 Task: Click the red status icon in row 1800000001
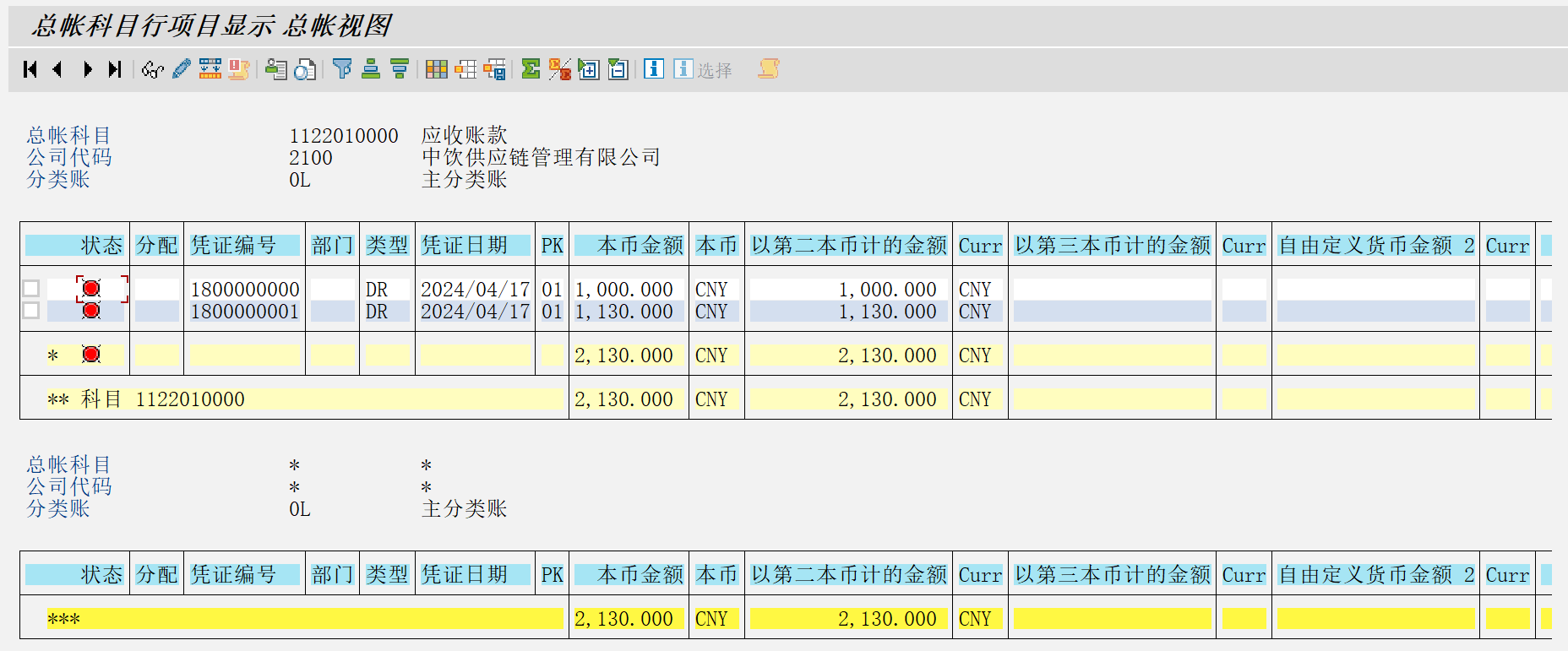pos(91,311)
